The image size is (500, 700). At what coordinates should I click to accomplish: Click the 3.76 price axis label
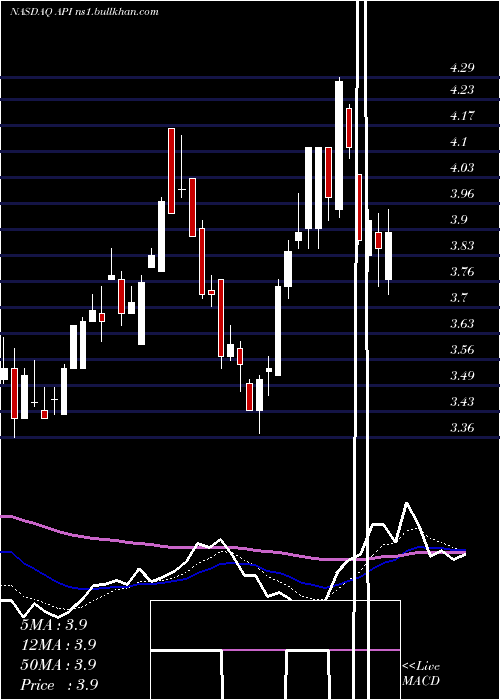click(x=462, y=271)
